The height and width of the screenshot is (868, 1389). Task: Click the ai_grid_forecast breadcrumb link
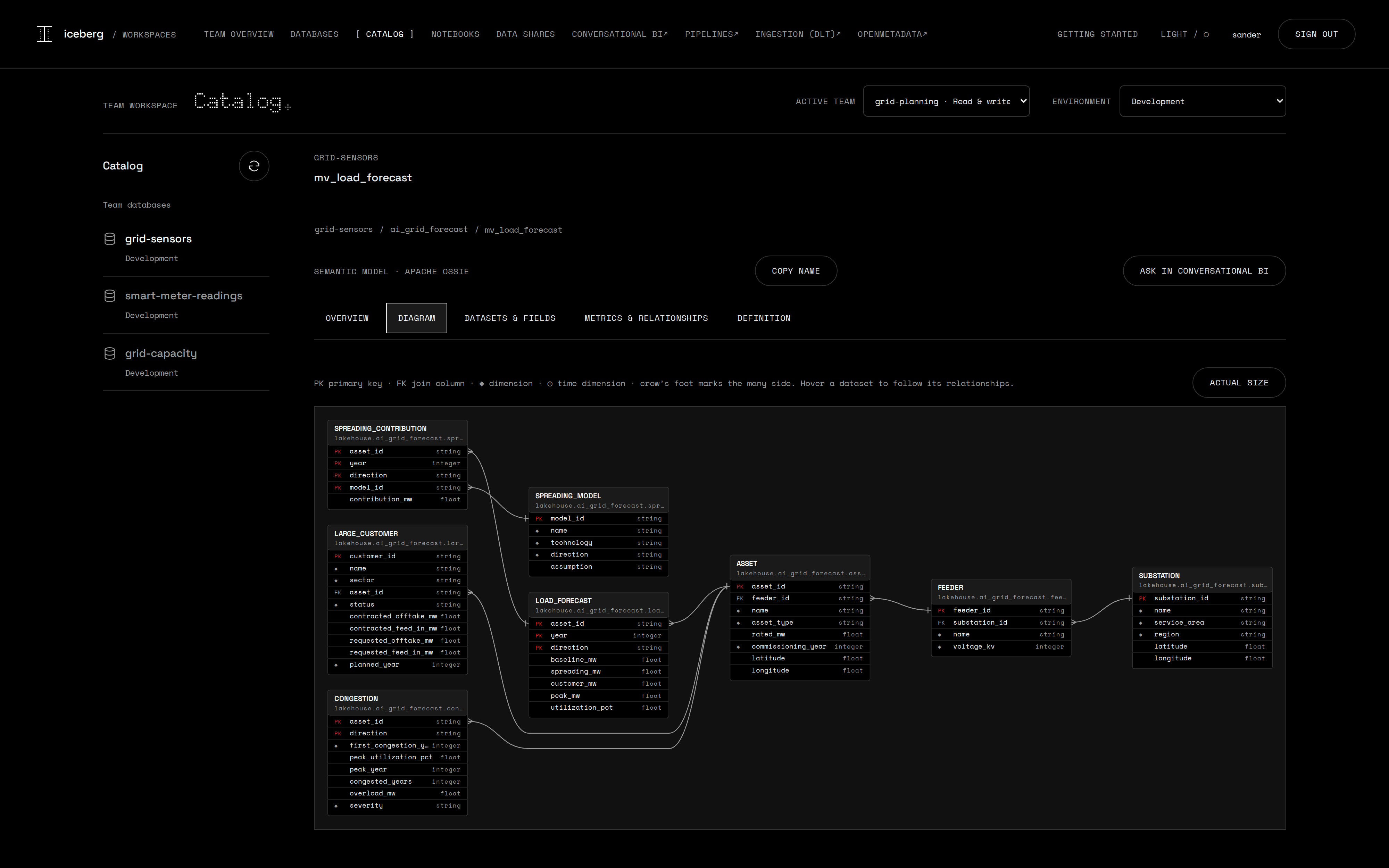429,229
